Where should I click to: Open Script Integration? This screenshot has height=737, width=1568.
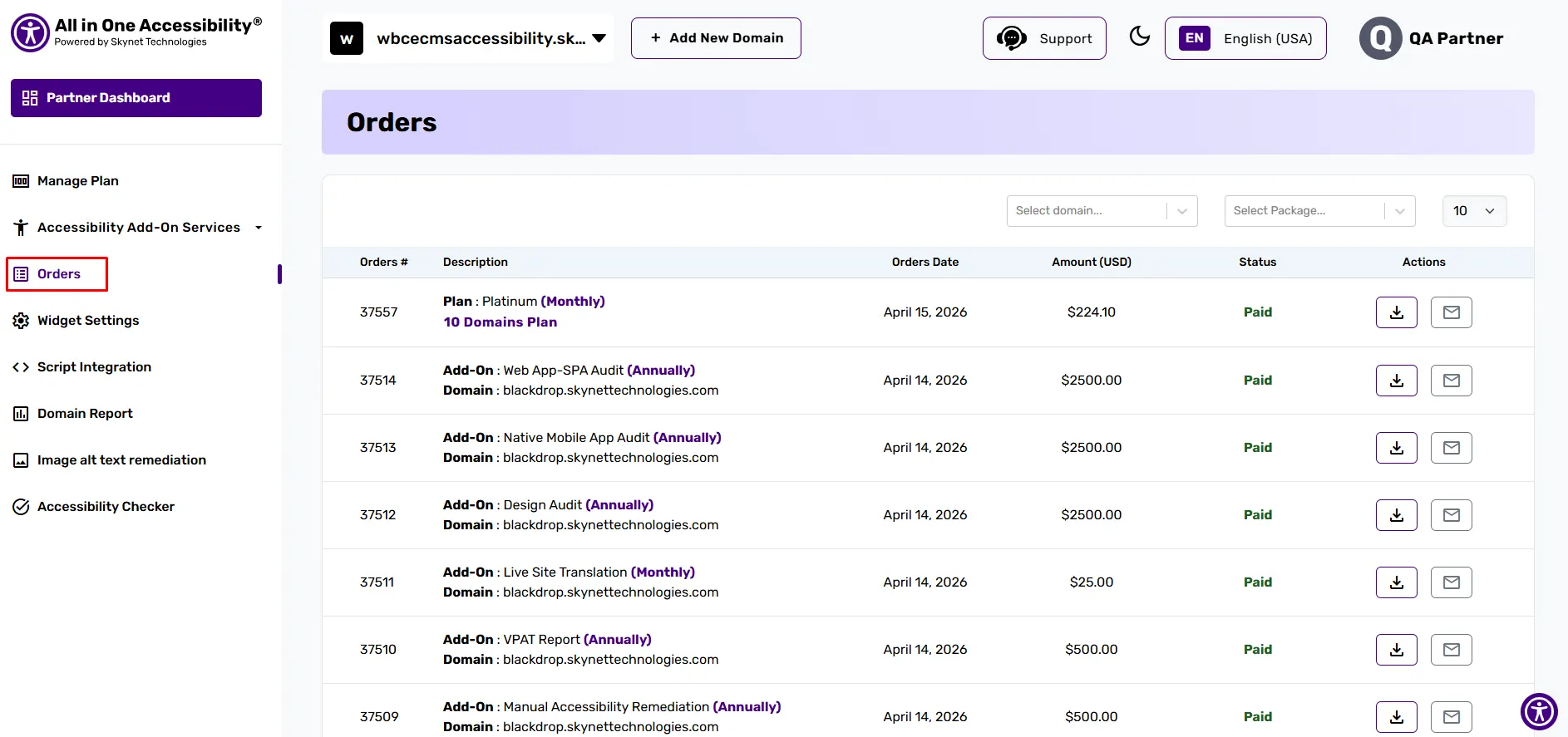coord(81,367)
